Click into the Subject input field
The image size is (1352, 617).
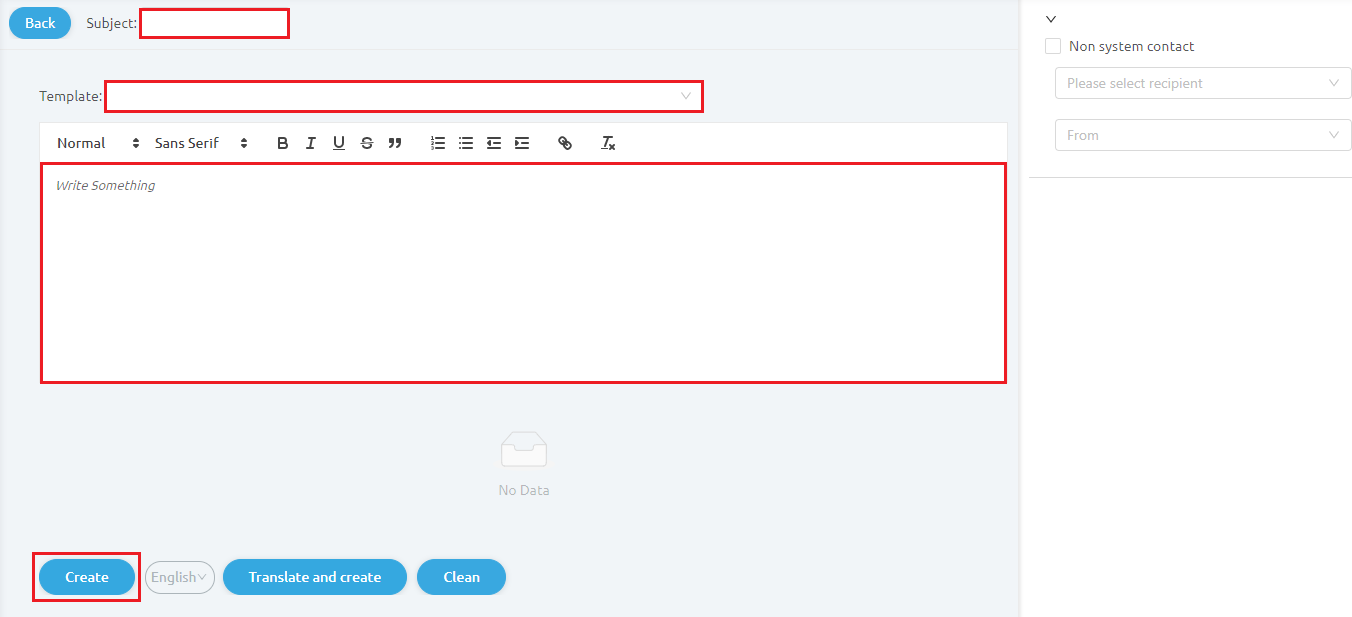(214, 23)
